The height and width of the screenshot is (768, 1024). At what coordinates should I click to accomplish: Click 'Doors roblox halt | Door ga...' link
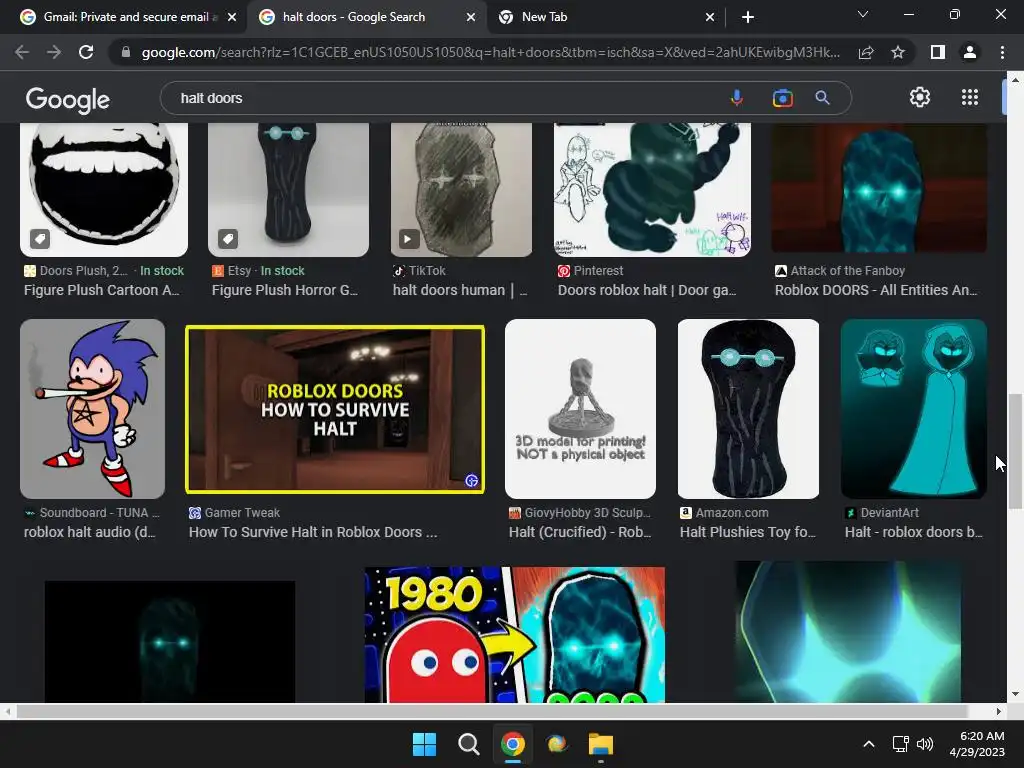647,290
